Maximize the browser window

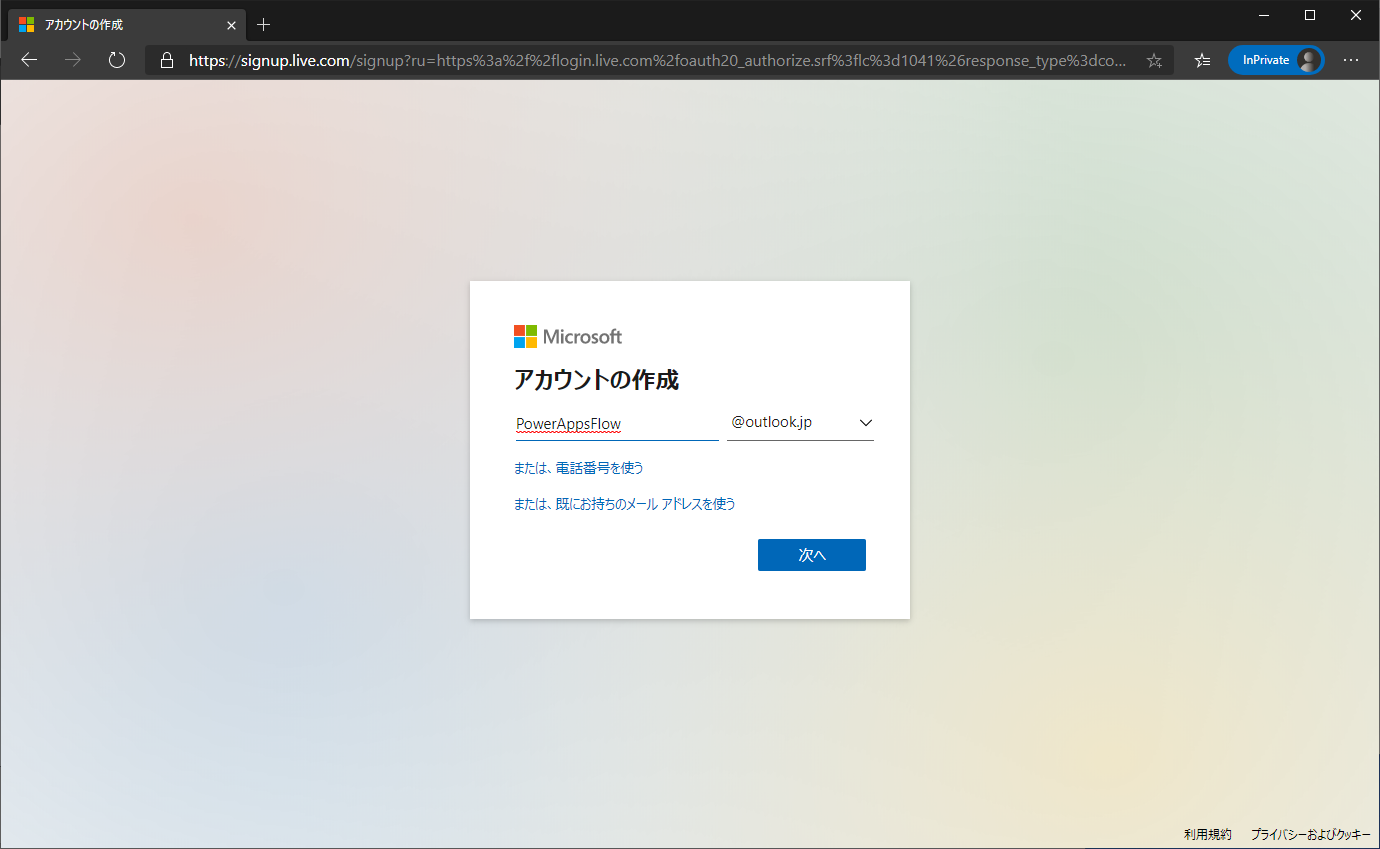[x=1310, y=14]
